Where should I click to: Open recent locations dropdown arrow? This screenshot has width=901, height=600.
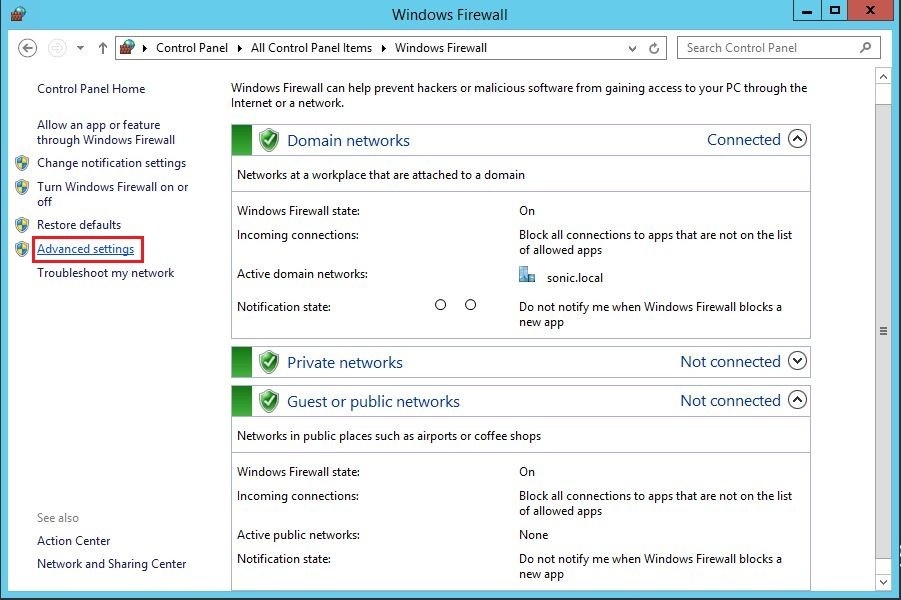(x=80, y=48)
